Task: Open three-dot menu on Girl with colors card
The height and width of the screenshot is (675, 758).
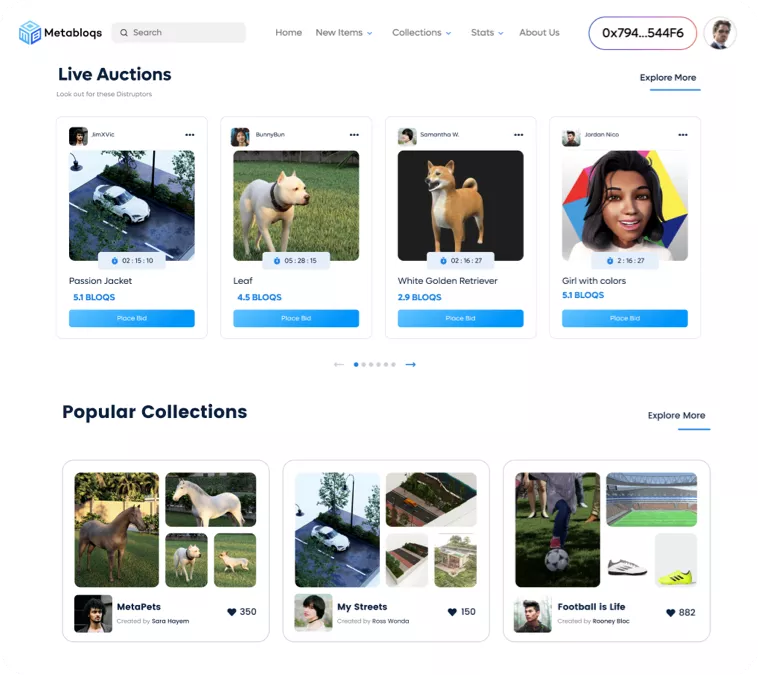Action: click(x=683, y=135)
